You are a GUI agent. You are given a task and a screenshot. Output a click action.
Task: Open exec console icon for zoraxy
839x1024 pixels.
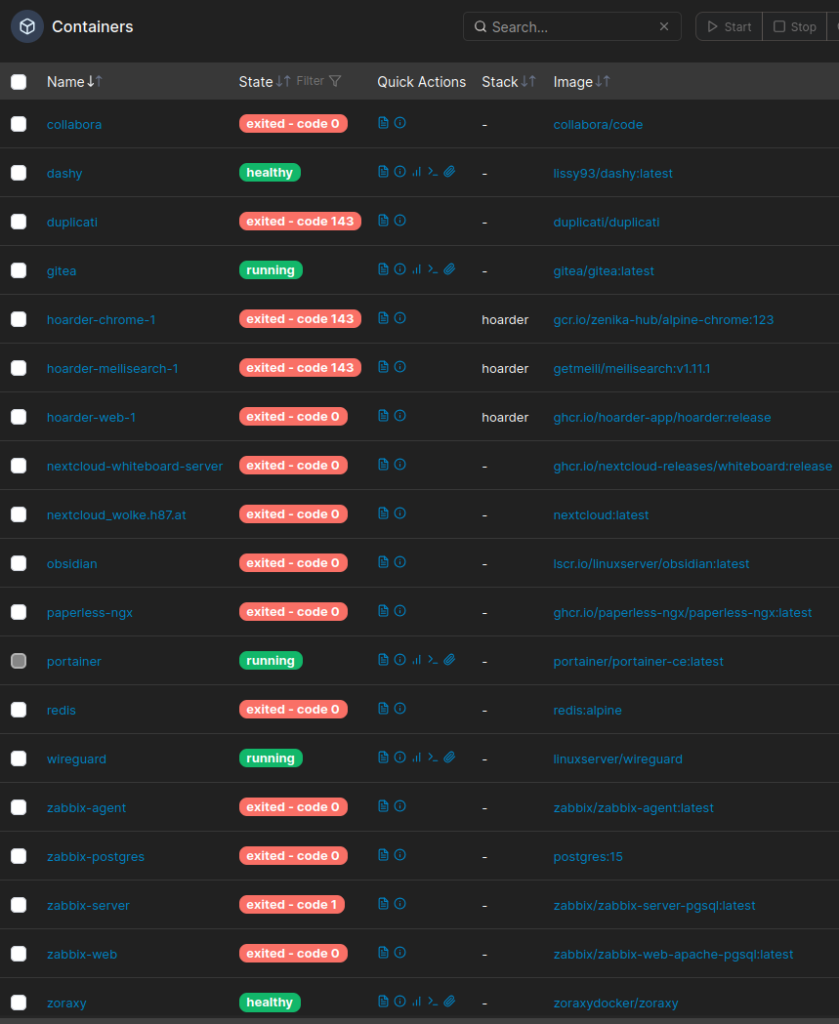(432, 1001)
